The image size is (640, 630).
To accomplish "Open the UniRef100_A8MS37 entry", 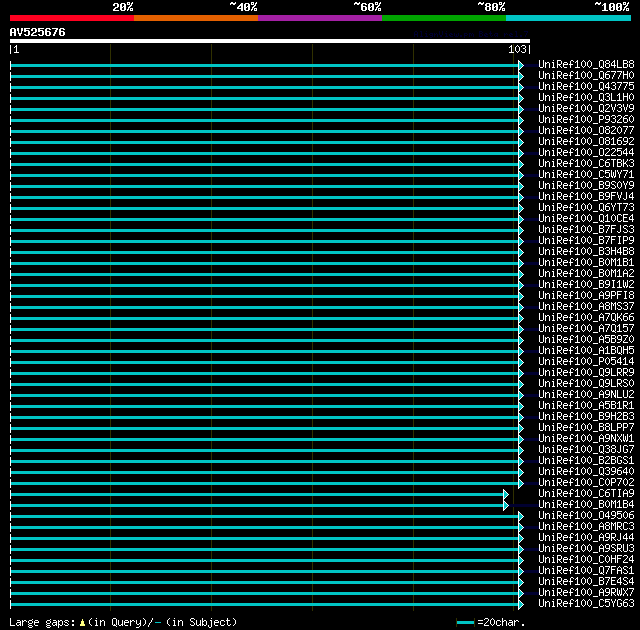I will (x=586, y=307).
